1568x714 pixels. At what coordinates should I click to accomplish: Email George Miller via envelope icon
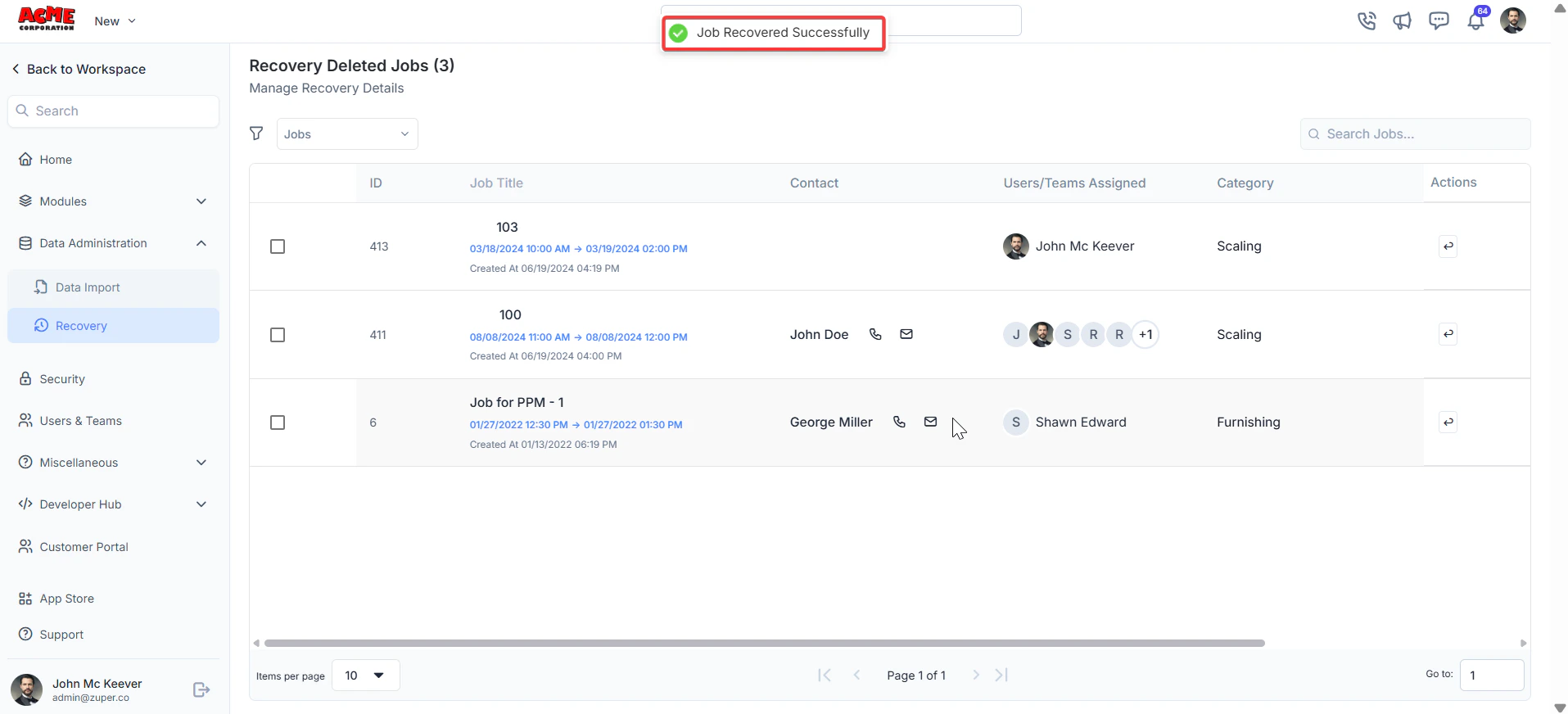[x=930, y=422]
